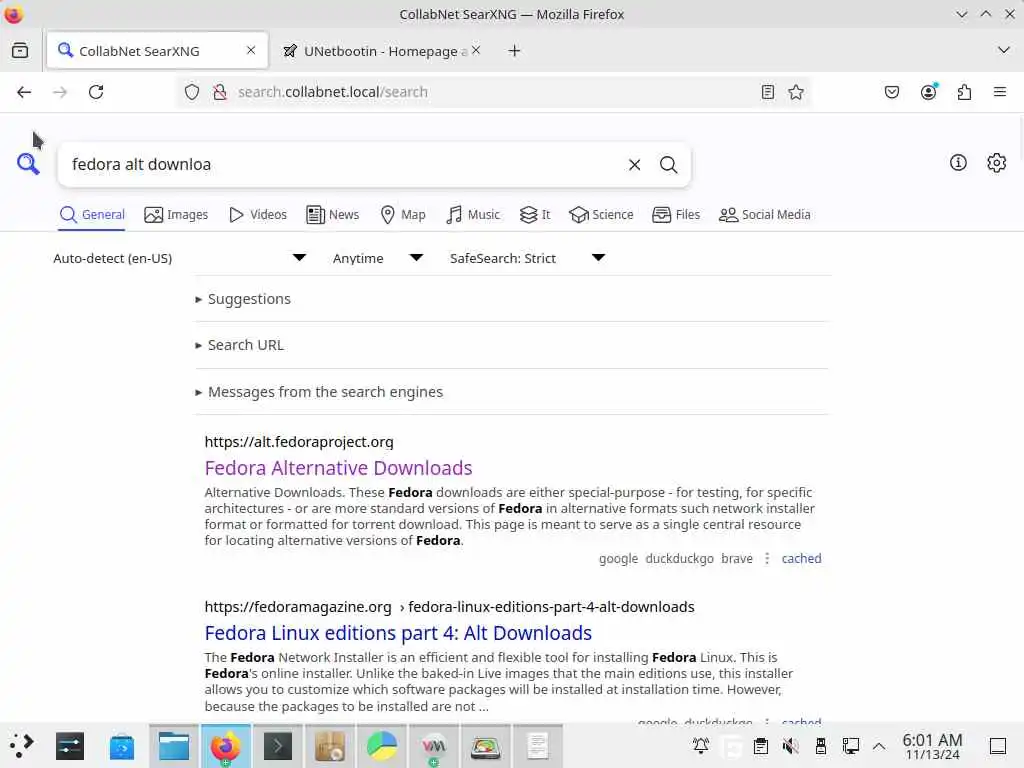The image size is (1024, 768).
Task: Open SearXNG preferences gear icon
Action: [x=997, y=163]
